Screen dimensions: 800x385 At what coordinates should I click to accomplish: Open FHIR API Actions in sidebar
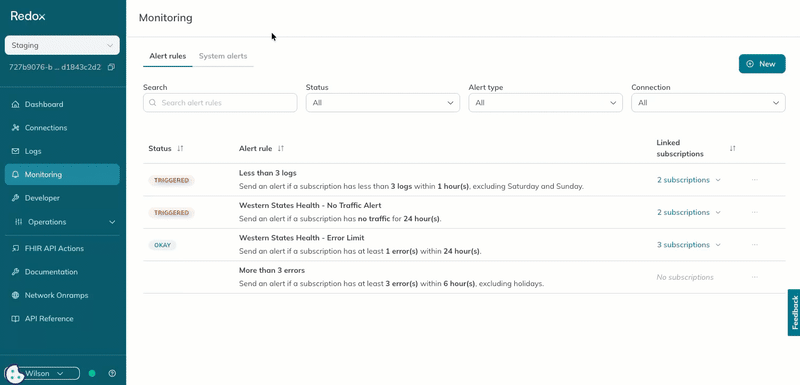coord(62,248)
